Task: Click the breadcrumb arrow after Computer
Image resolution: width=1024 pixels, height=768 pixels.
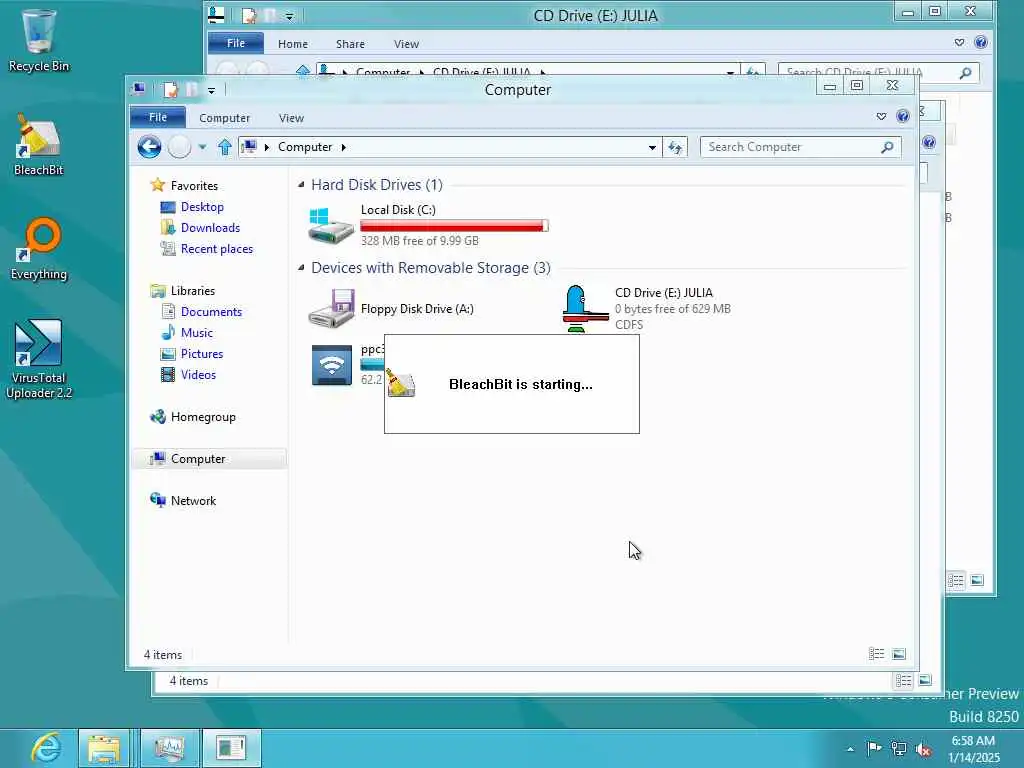Action: (x=344, y=147)
